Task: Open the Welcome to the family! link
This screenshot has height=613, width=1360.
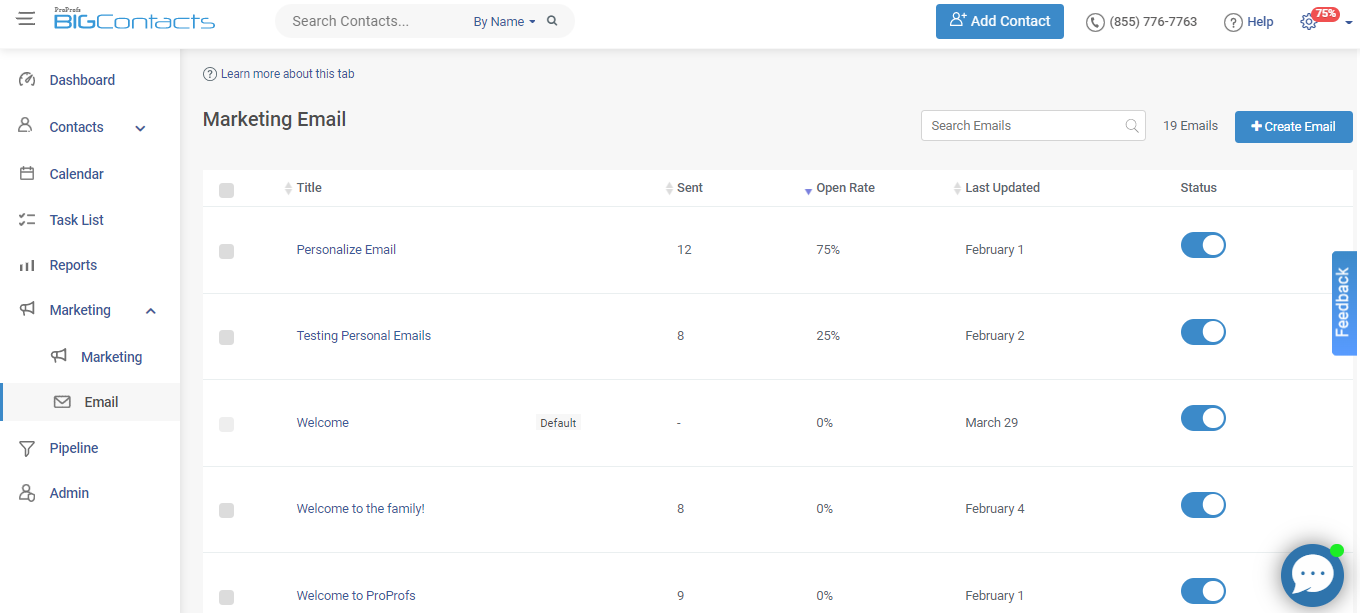Action: click(x=360, y=509)
